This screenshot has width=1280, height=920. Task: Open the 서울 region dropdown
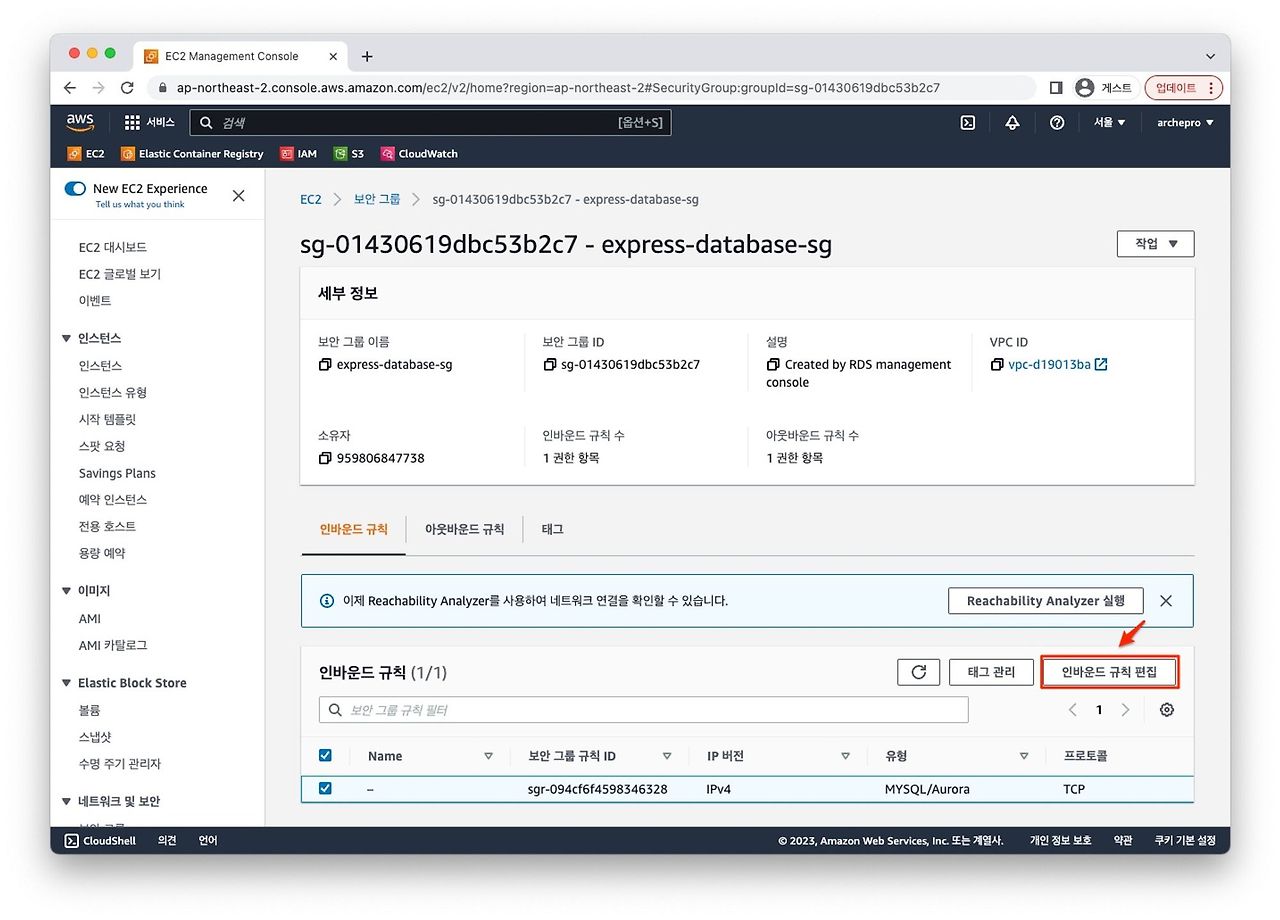[1109, 122]
